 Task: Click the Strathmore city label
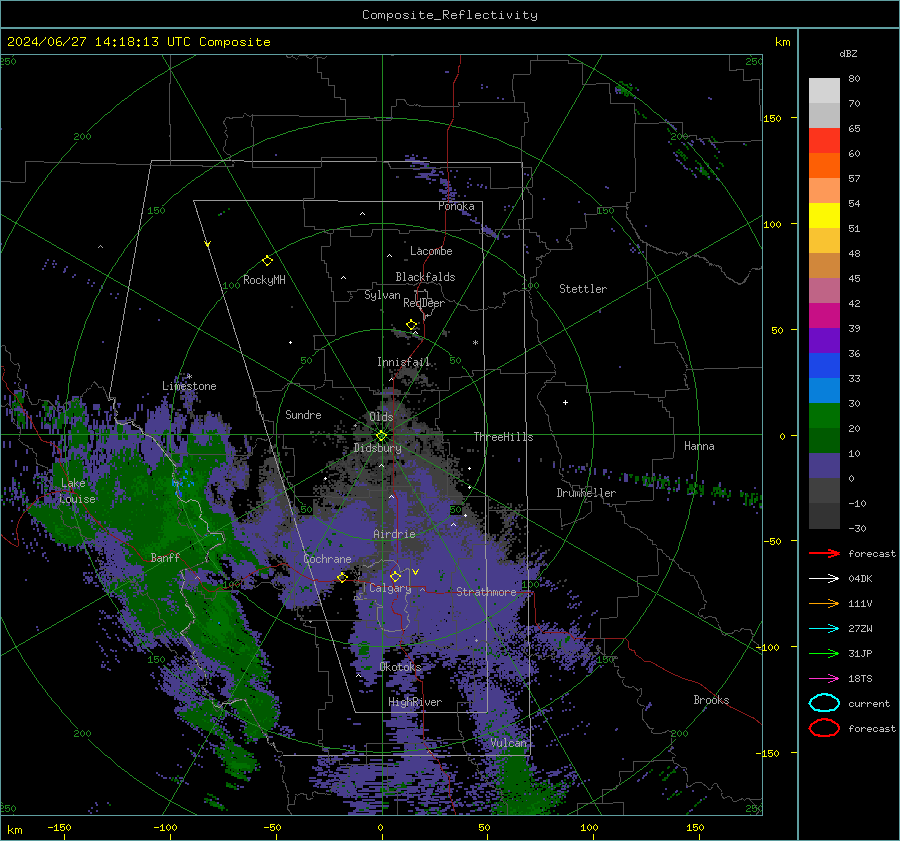click(x=486, y=592)
